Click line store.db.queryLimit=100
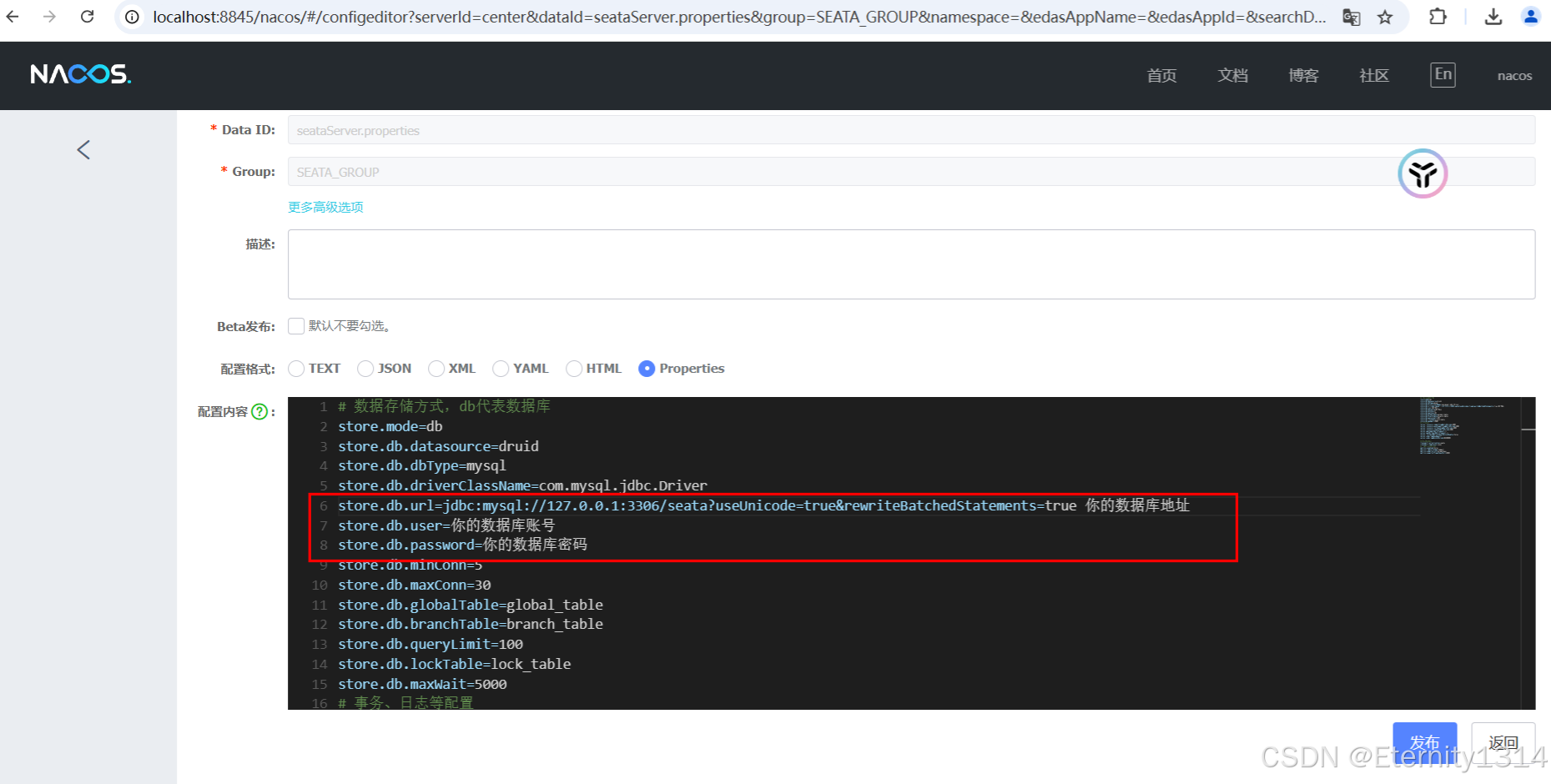This screenshot has height=784, width=1551. [x=431, y=644]
